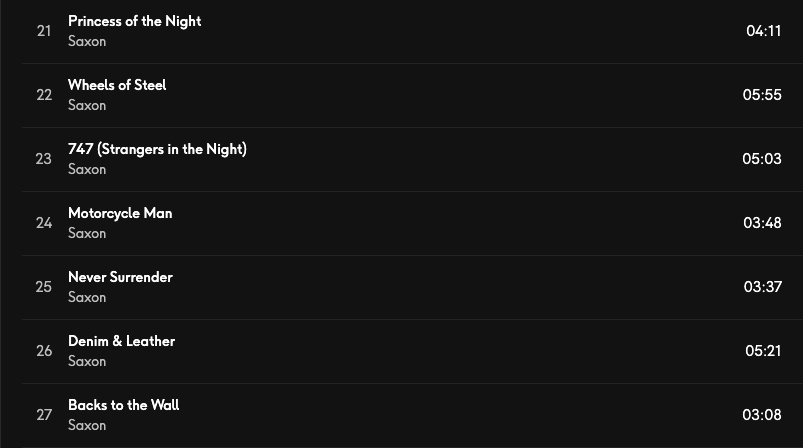Select "747 (Strangers in the Night)" song title
The image size is (803, 448).
click(x=157, y=149)
